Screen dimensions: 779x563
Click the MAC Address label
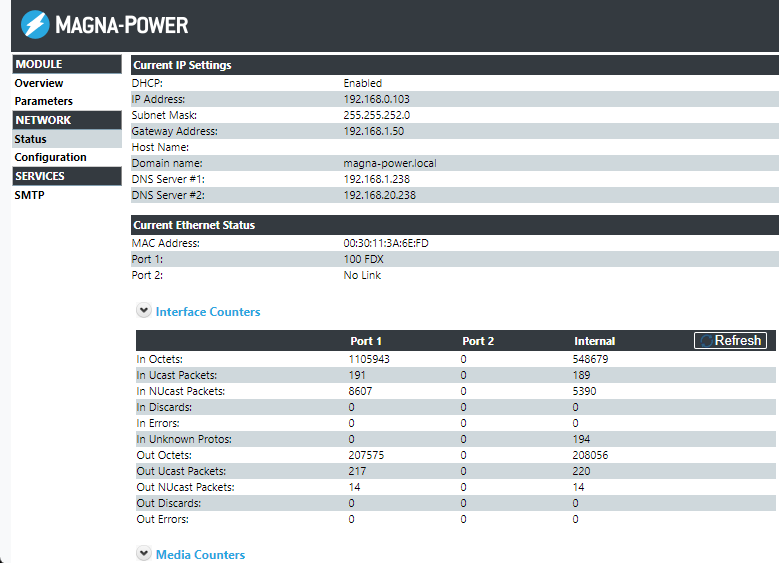tap(165, 243)
